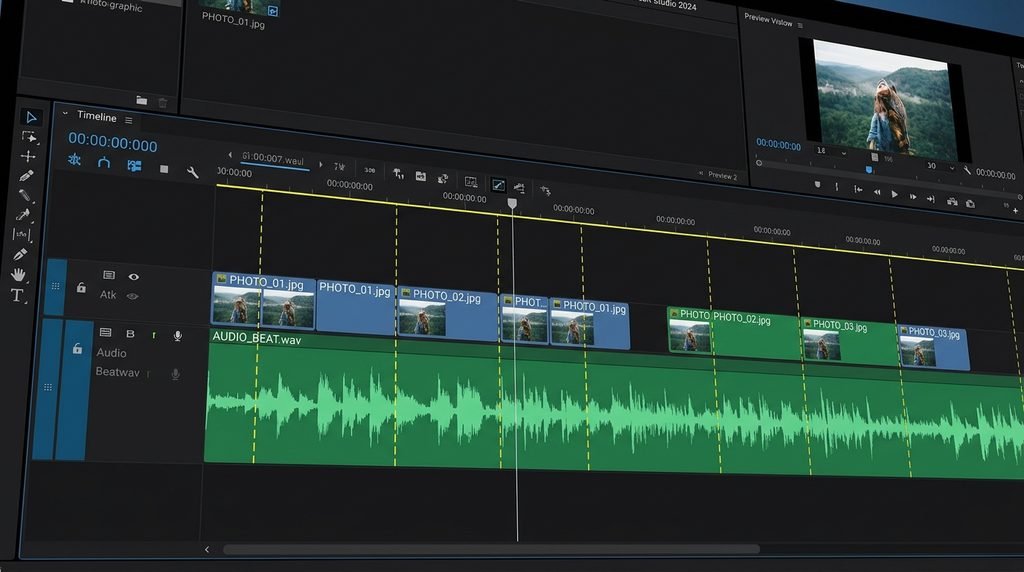Viewport: 1024px width, 572px height.
Task: Activate the Hand tool
Action: (19, 274)
